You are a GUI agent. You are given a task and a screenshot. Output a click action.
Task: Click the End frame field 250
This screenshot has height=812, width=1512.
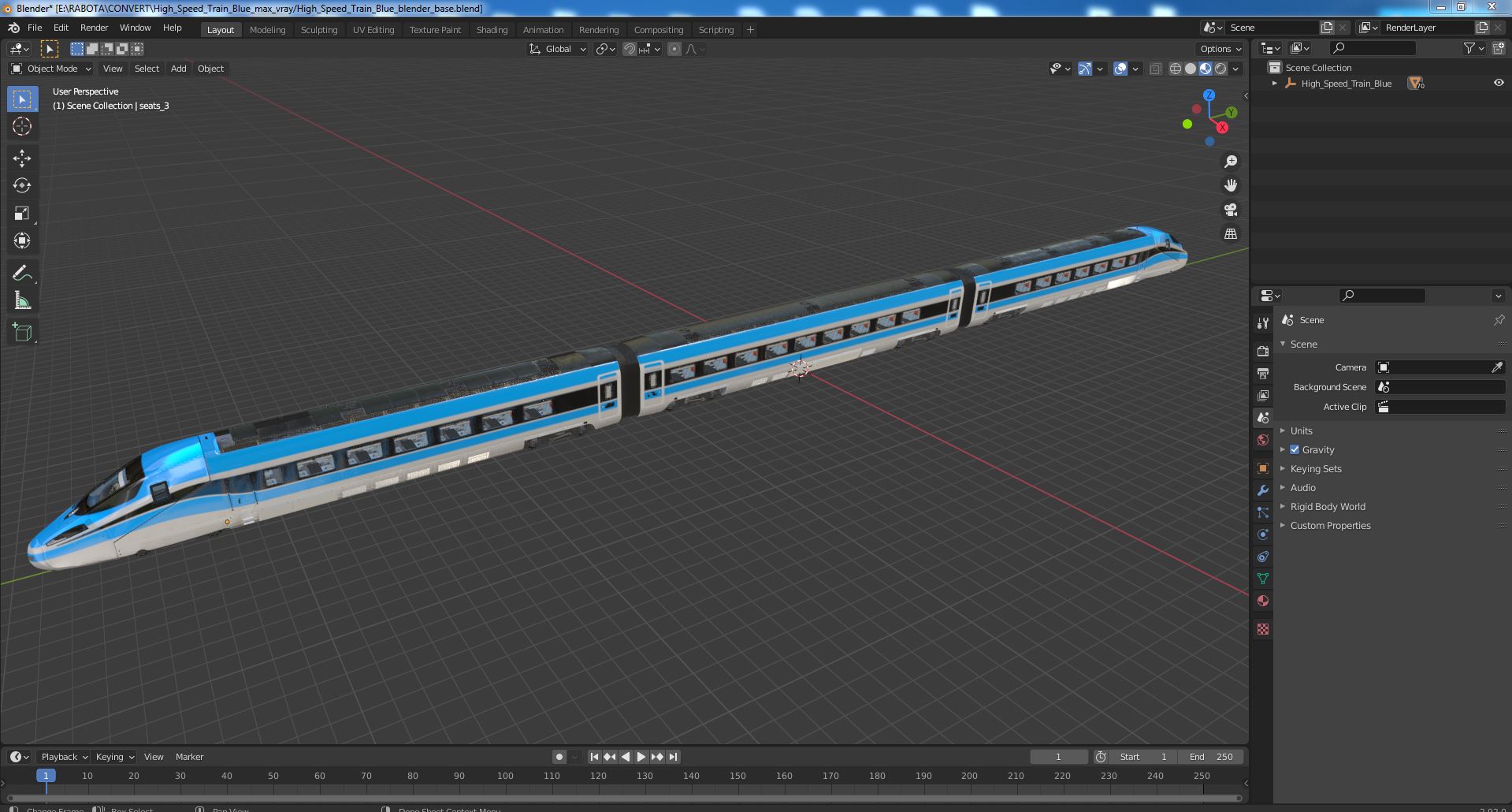[1211, 757]
